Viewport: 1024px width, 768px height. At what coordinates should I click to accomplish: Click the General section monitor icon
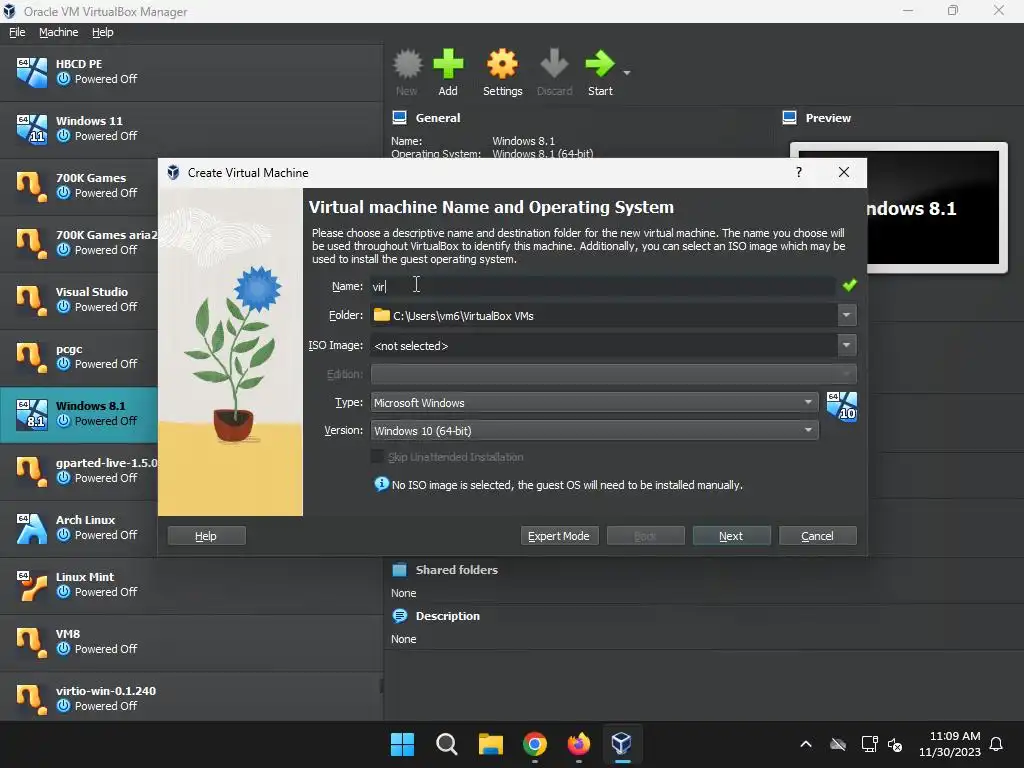click(x=399, y=118)
